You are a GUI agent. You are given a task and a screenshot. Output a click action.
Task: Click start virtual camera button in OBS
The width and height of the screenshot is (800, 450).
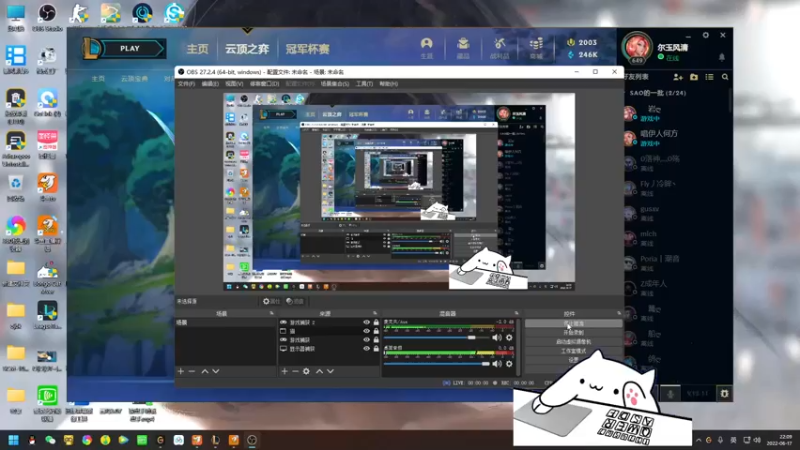coord(573,342)
